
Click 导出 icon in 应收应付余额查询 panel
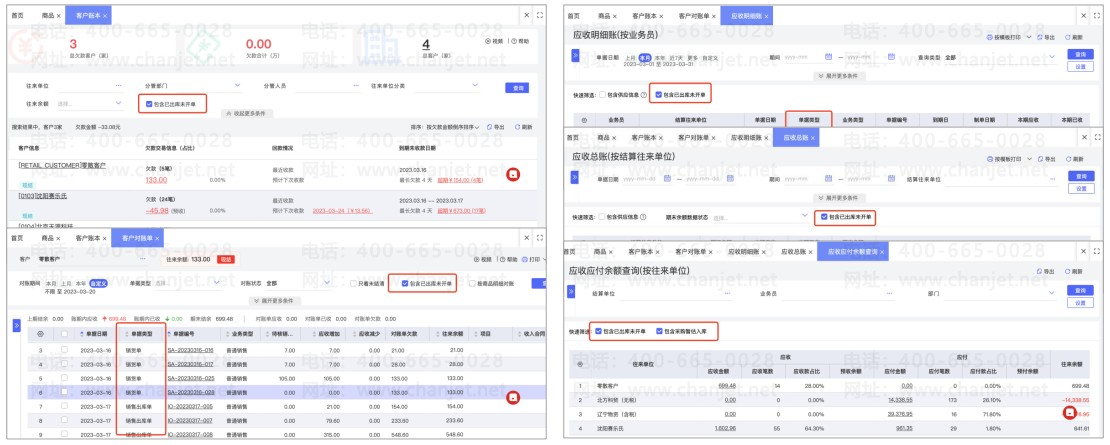1039,270
